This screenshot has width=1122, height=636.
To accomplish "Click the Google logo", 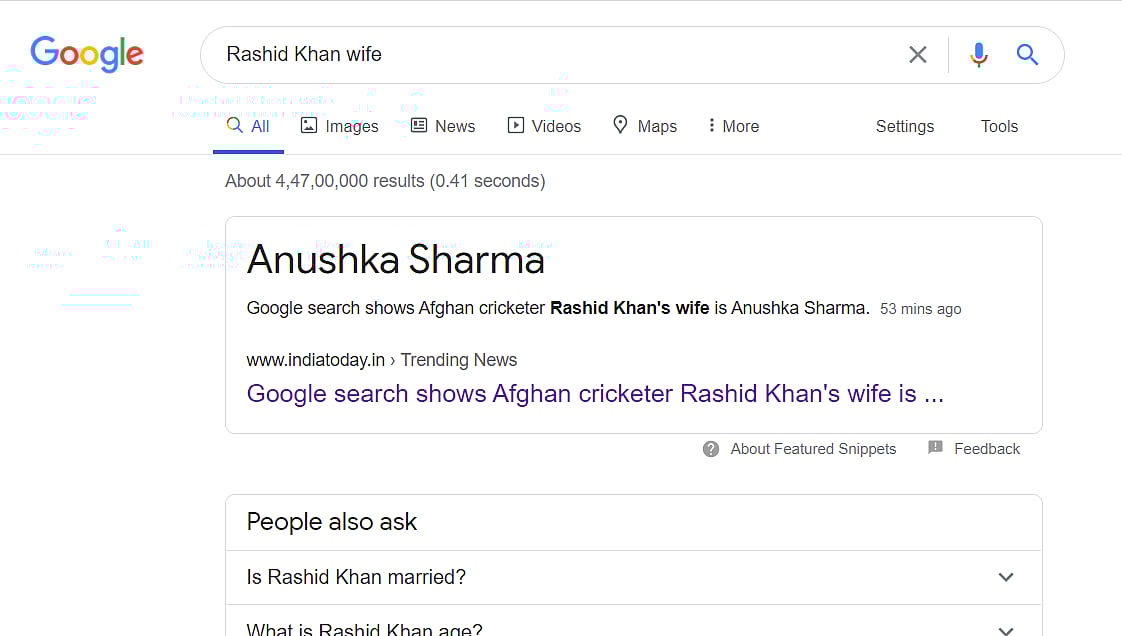I will [87, 54].
